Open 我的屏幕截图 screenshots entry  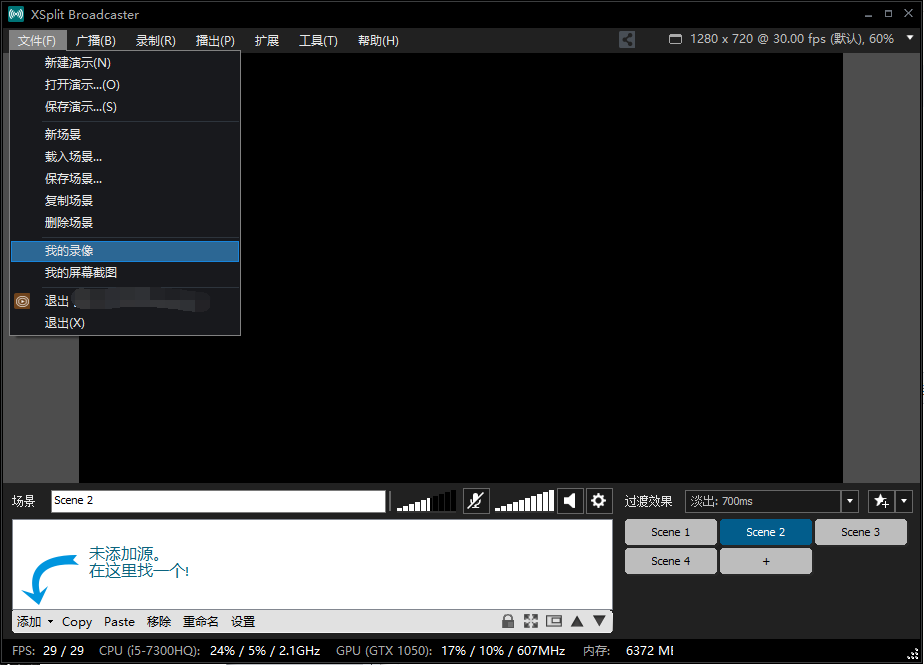(125, 273)
